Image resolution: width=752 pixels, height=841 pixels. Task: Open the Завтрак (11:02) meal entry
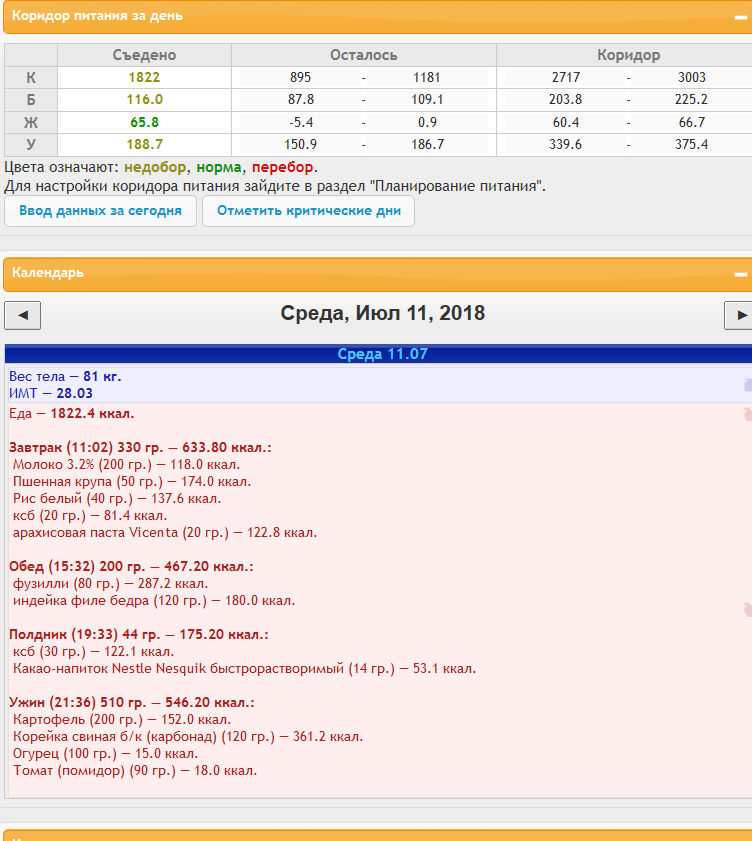pos(140,447)
